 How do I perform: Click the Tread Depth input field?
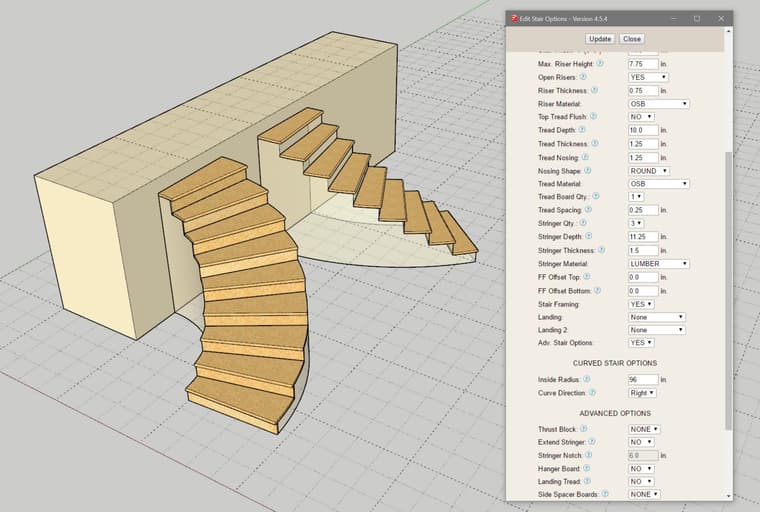[x=643, y=130]
